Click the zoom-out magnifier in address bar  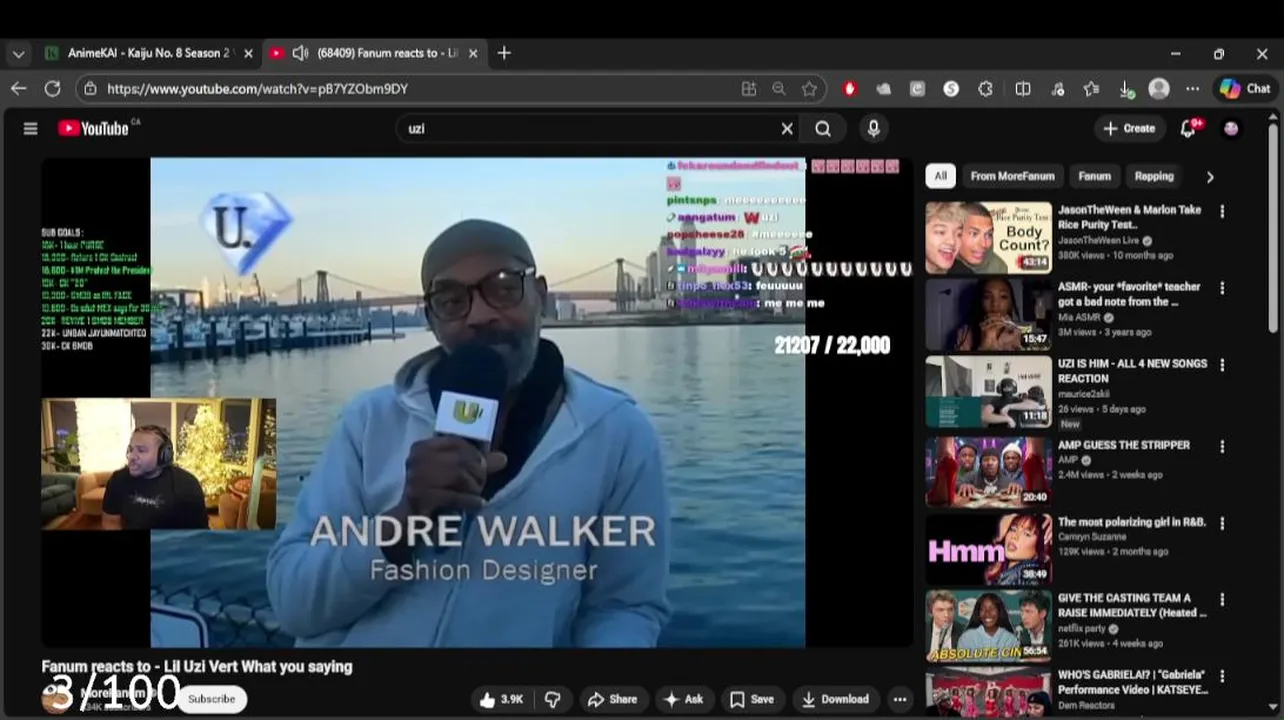click(779, 89)
